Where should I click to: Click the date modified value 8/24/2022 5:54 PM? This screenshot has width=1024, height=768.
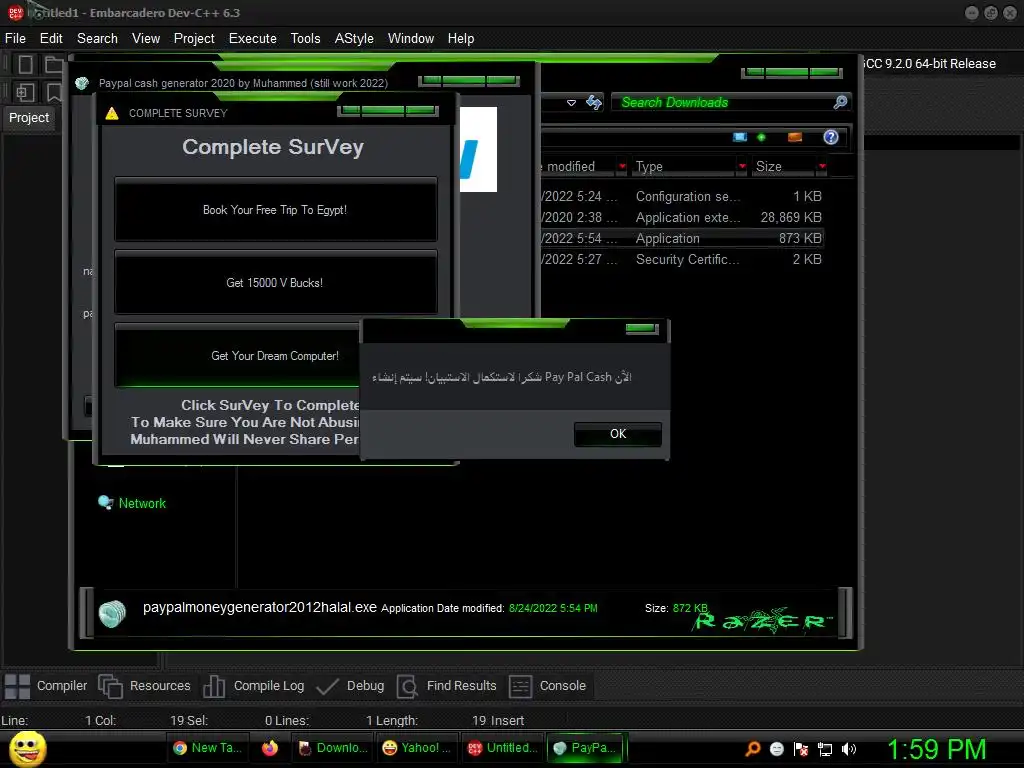point(553,608)
